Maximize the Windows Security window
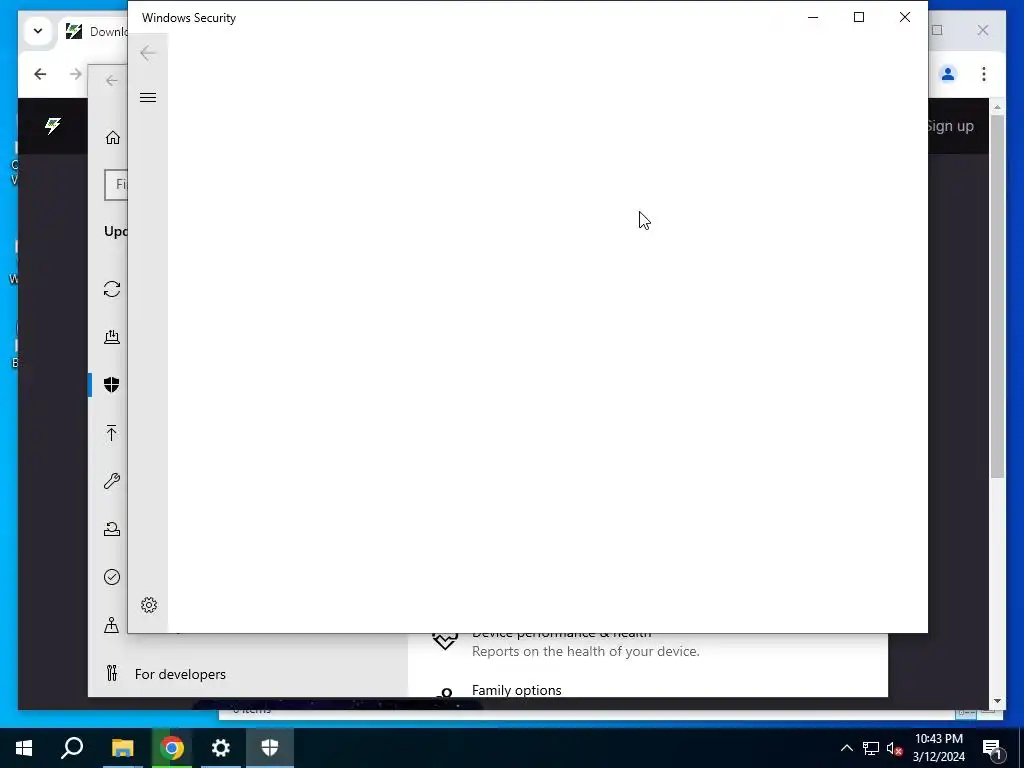The image size is (1024, 768). 859,18
